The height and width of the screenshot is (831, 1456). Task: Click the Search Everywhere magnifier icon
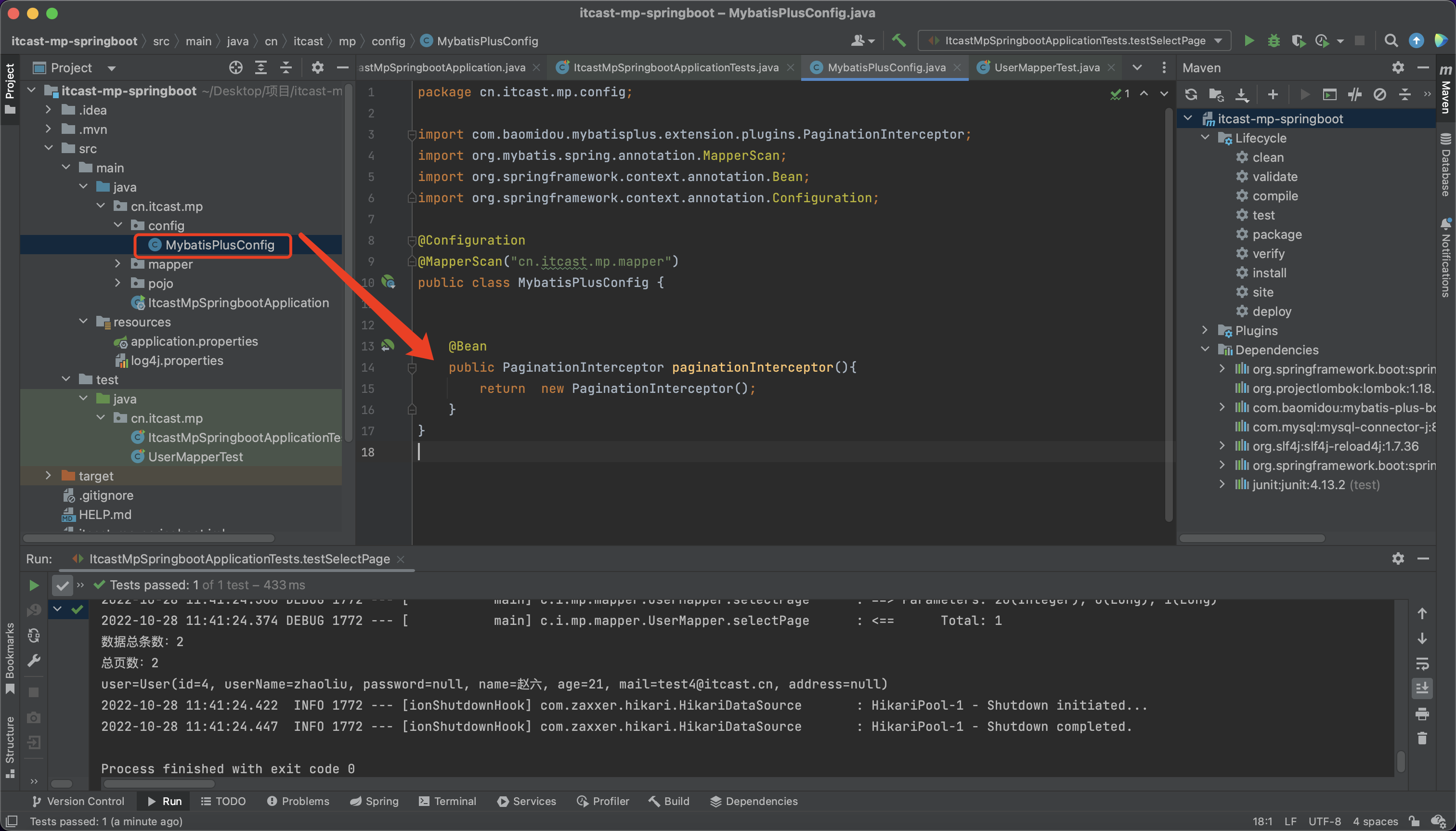click(x=1391, y=40)
